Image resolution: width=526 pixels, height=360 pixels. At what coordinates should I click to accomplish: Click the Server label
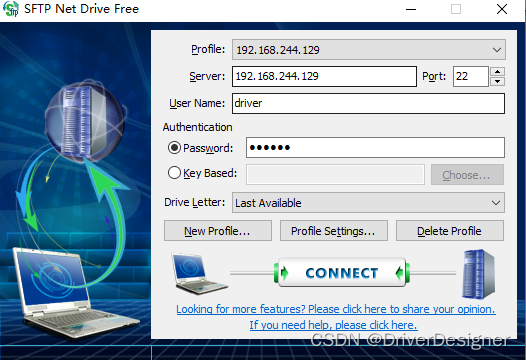(207, 76)
